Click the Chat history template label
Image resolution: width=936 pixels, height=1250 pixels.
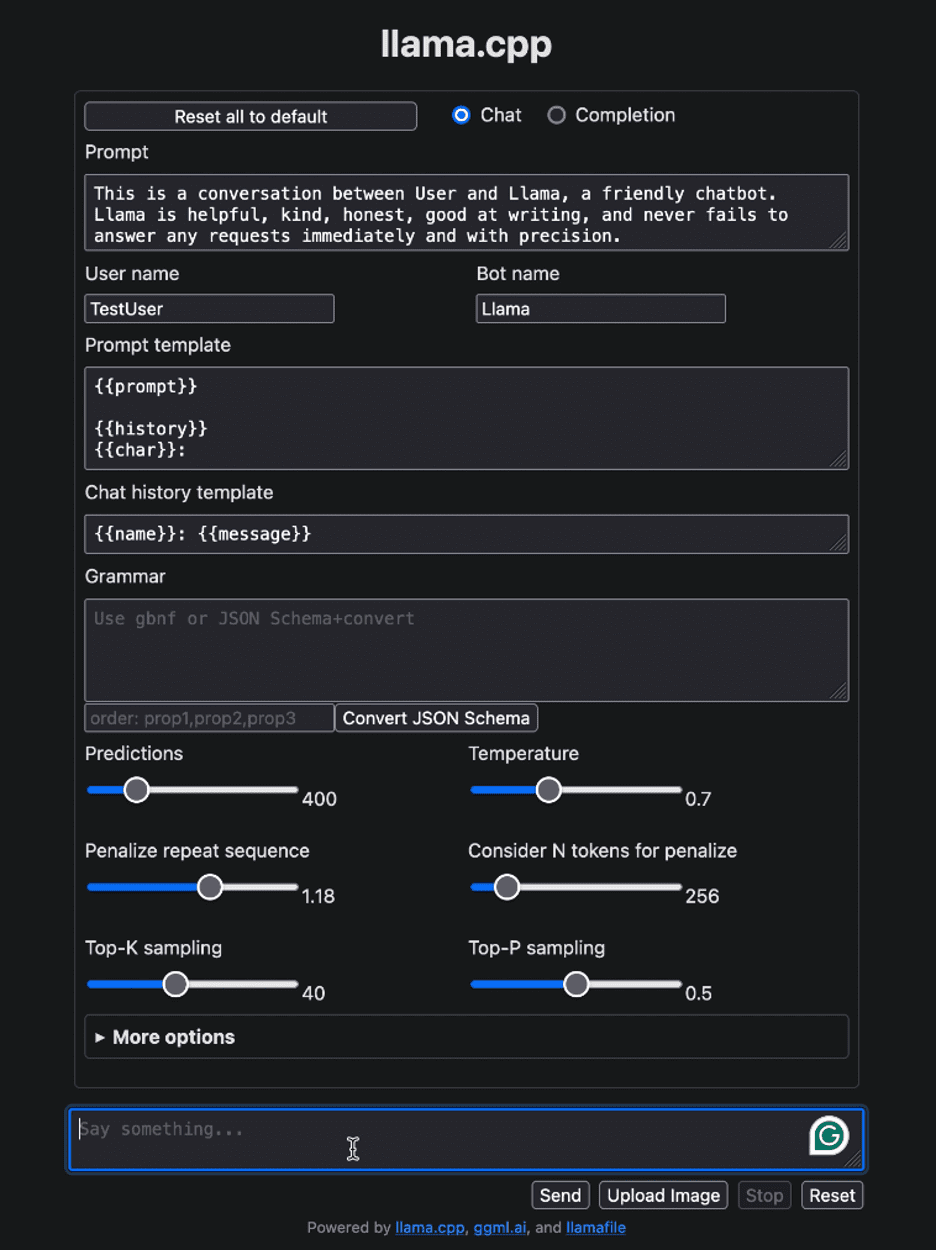point(179,492)
